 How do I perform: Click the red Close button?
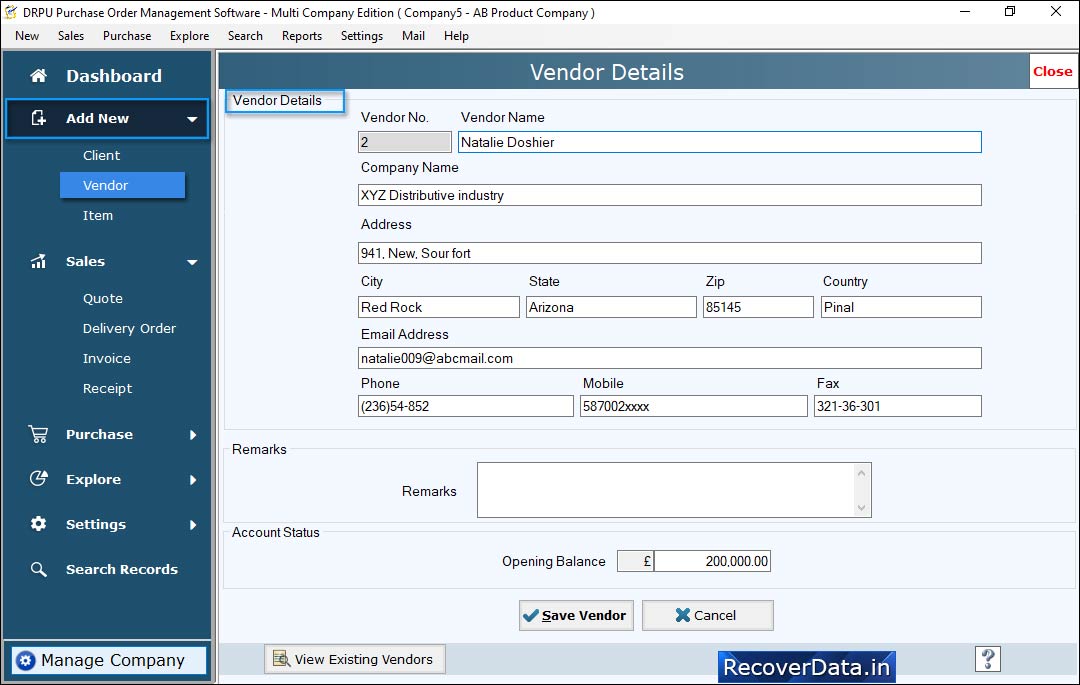click(1052, 71)
